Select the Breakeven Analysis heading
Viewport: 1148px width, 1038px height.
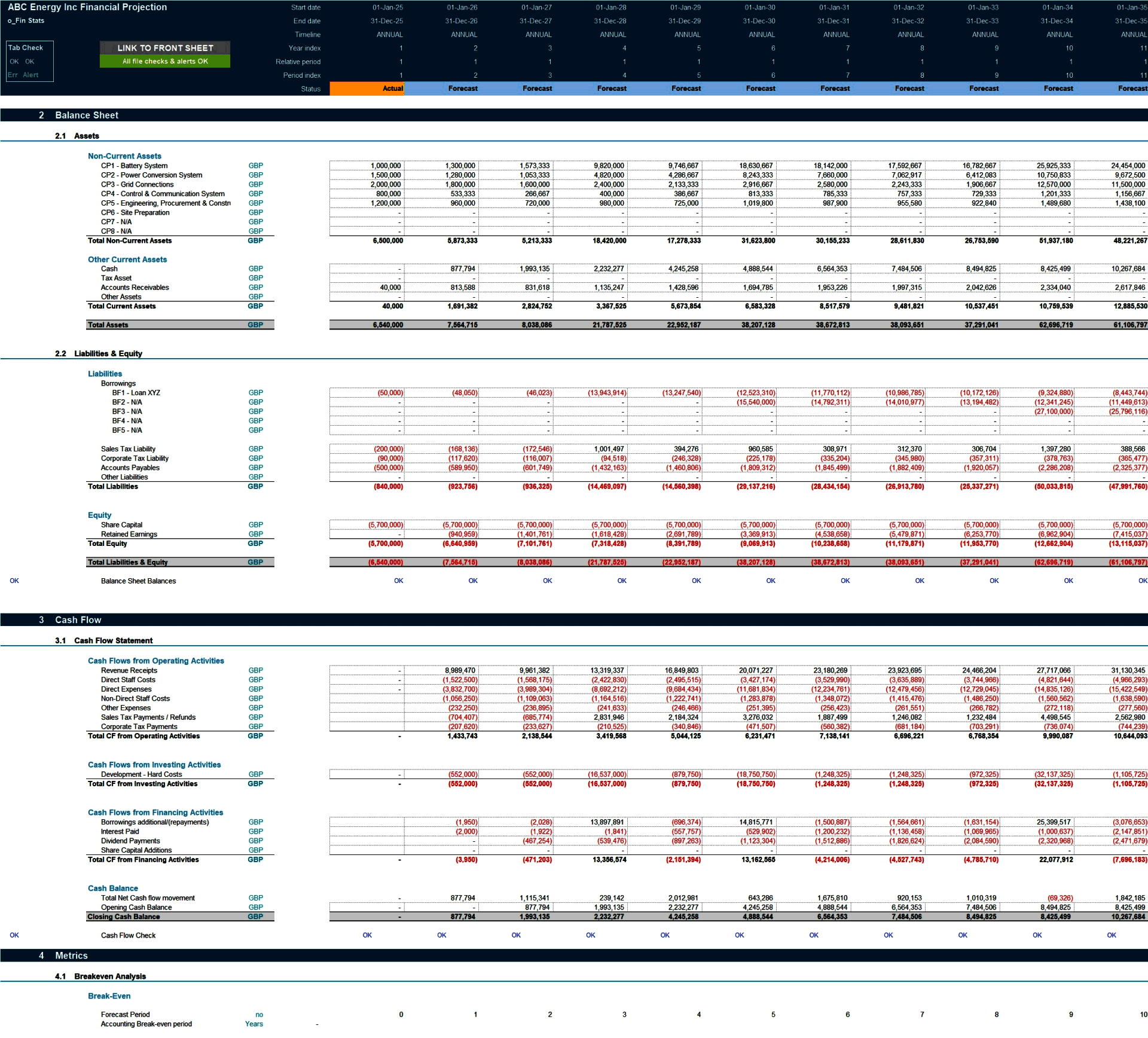tap(110, 976)
